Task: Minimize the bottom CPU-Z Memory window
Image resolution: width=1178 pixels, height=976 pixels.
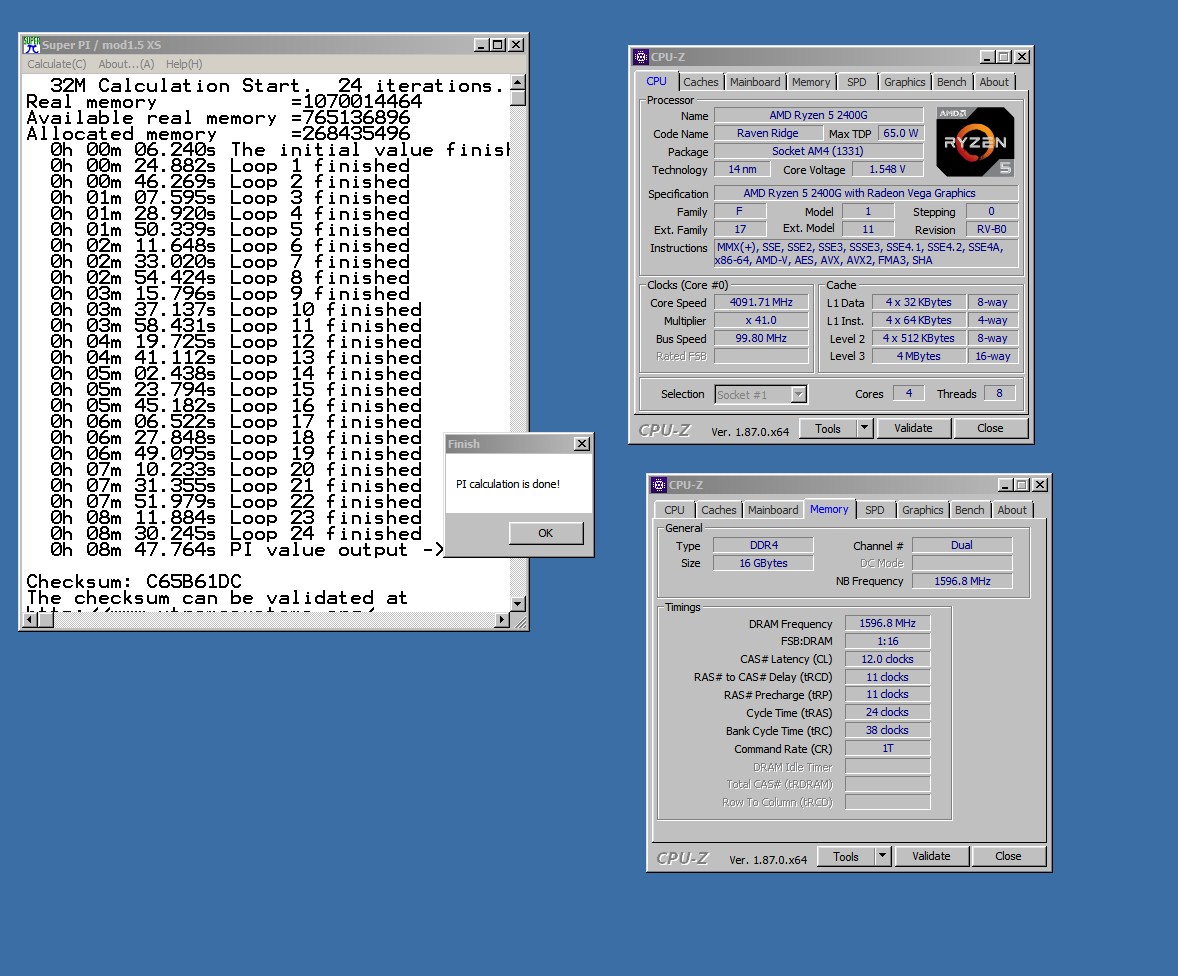Action: pos(1005,485)
